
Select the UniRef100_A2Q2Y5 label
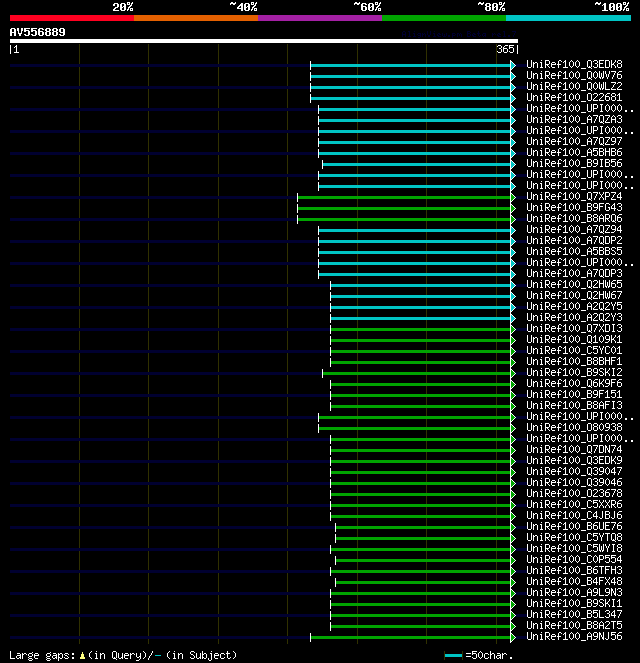574,306
